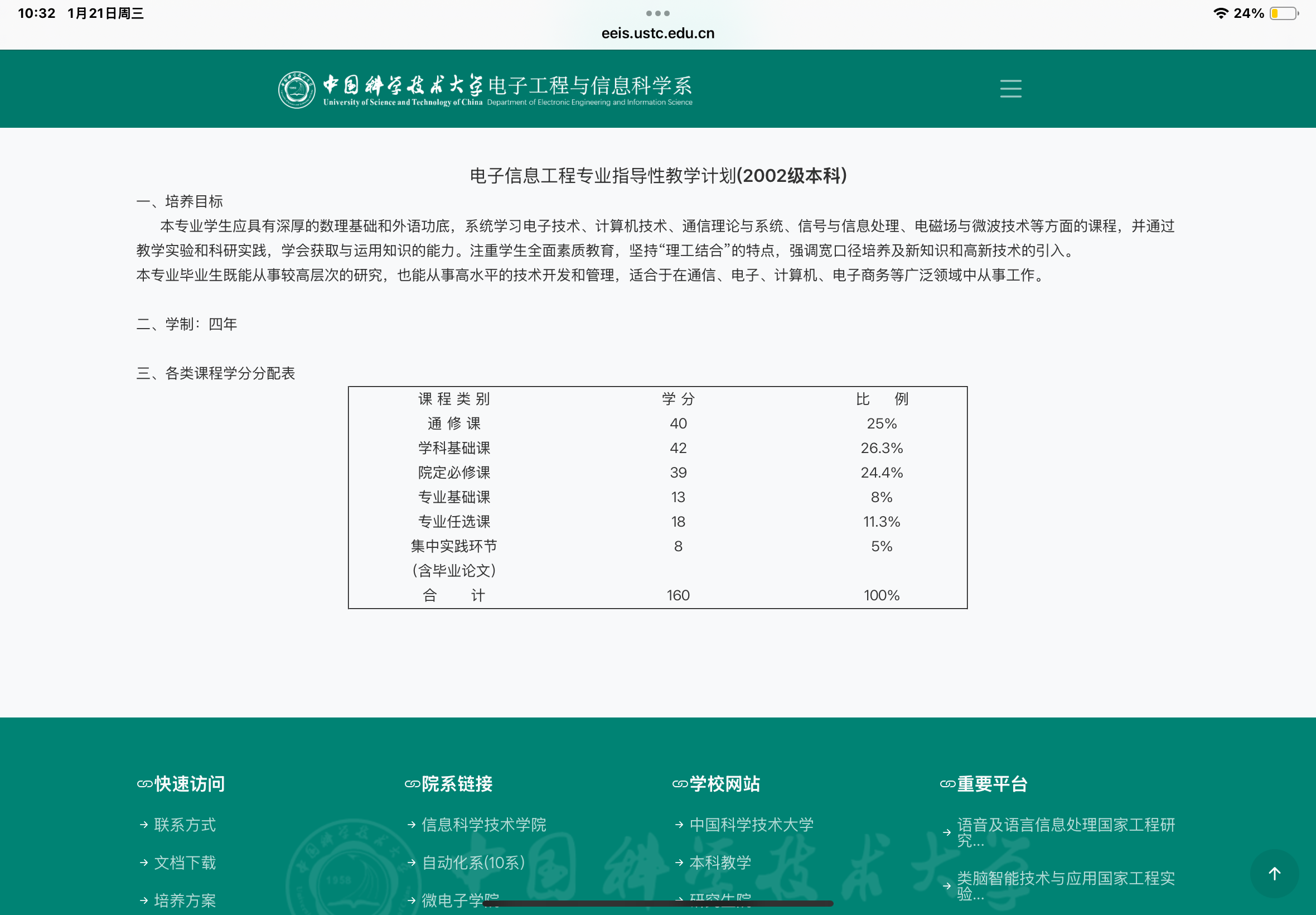
Task: Click the chain icon beside 快速访问
Action: click(x=144, y=784)
